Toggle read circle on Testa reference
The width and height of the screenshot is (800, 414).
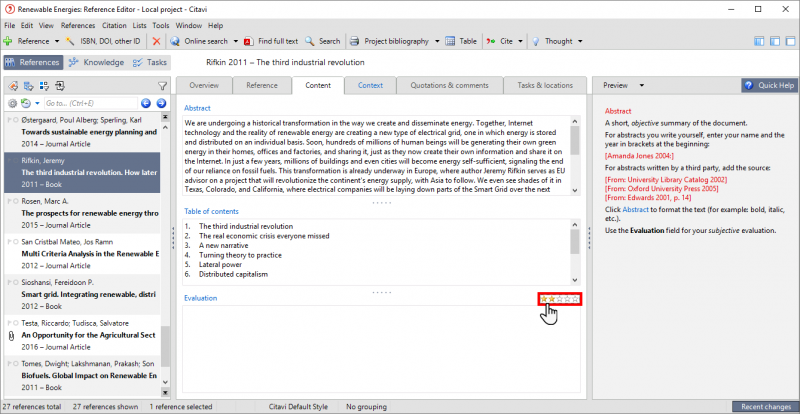coord(16,323)
